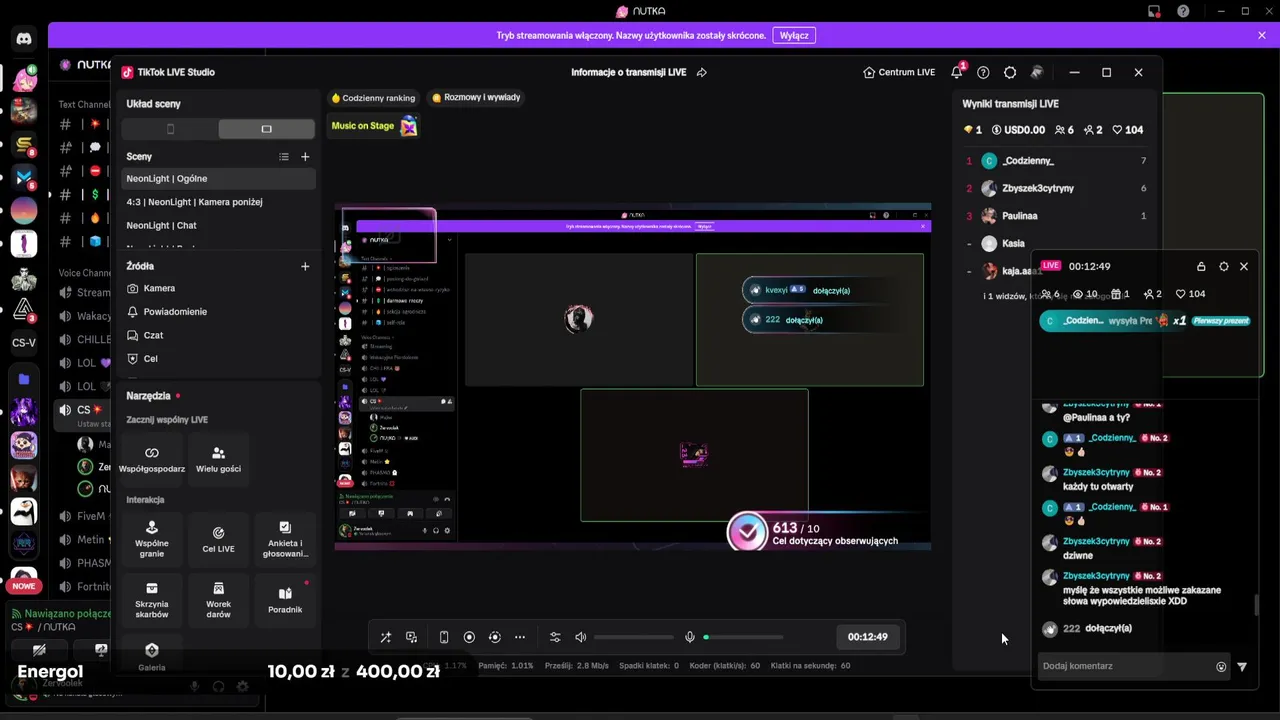1280x720 pixels.
Task: Share the LIVE stream info arrow
Action: [702, 72]
